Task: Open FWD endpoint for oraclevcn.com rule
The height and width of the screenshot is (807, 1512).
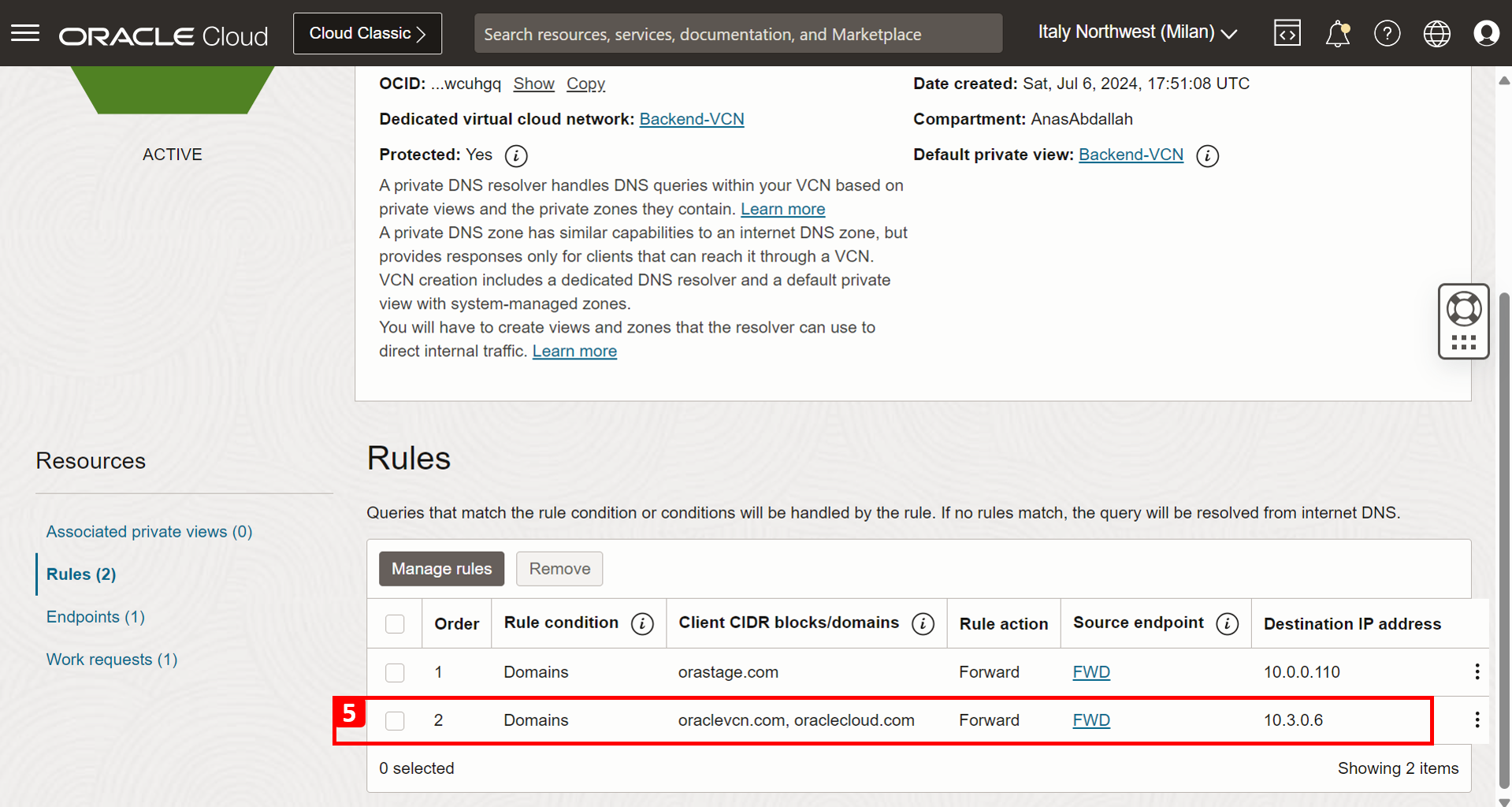Action: [1091, 720]
